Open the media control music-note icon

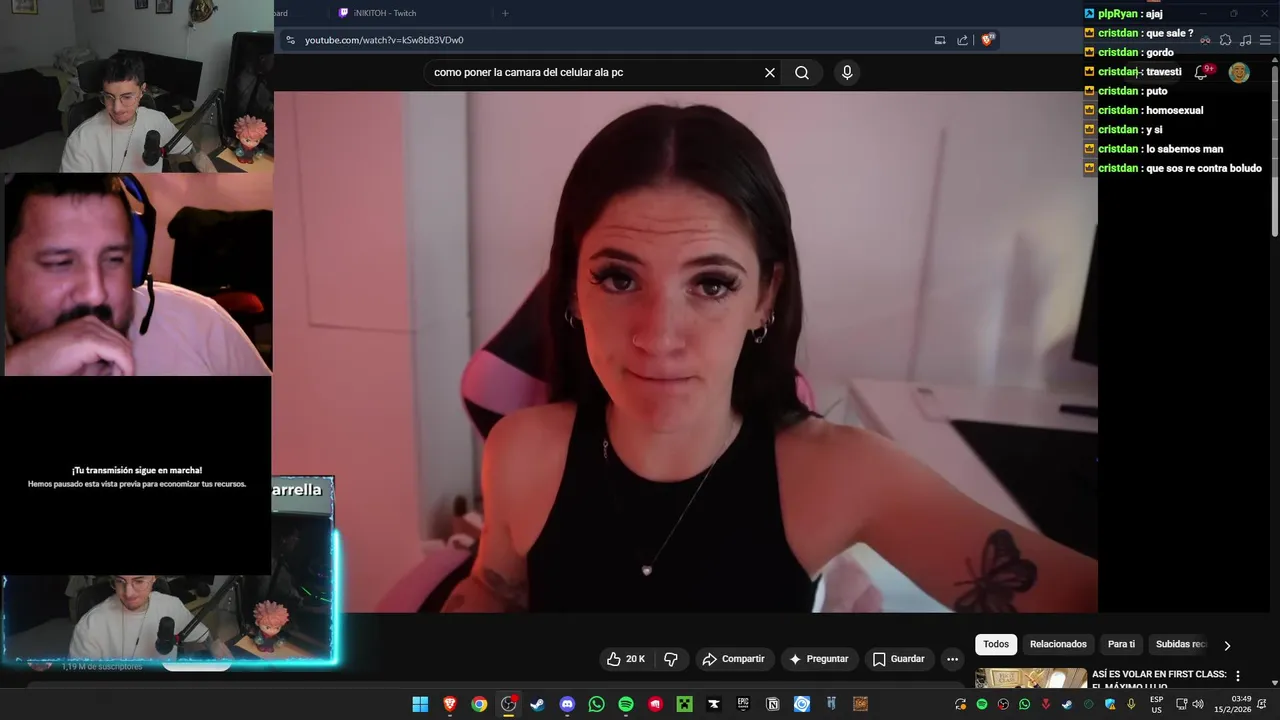tap(1245, 40)
